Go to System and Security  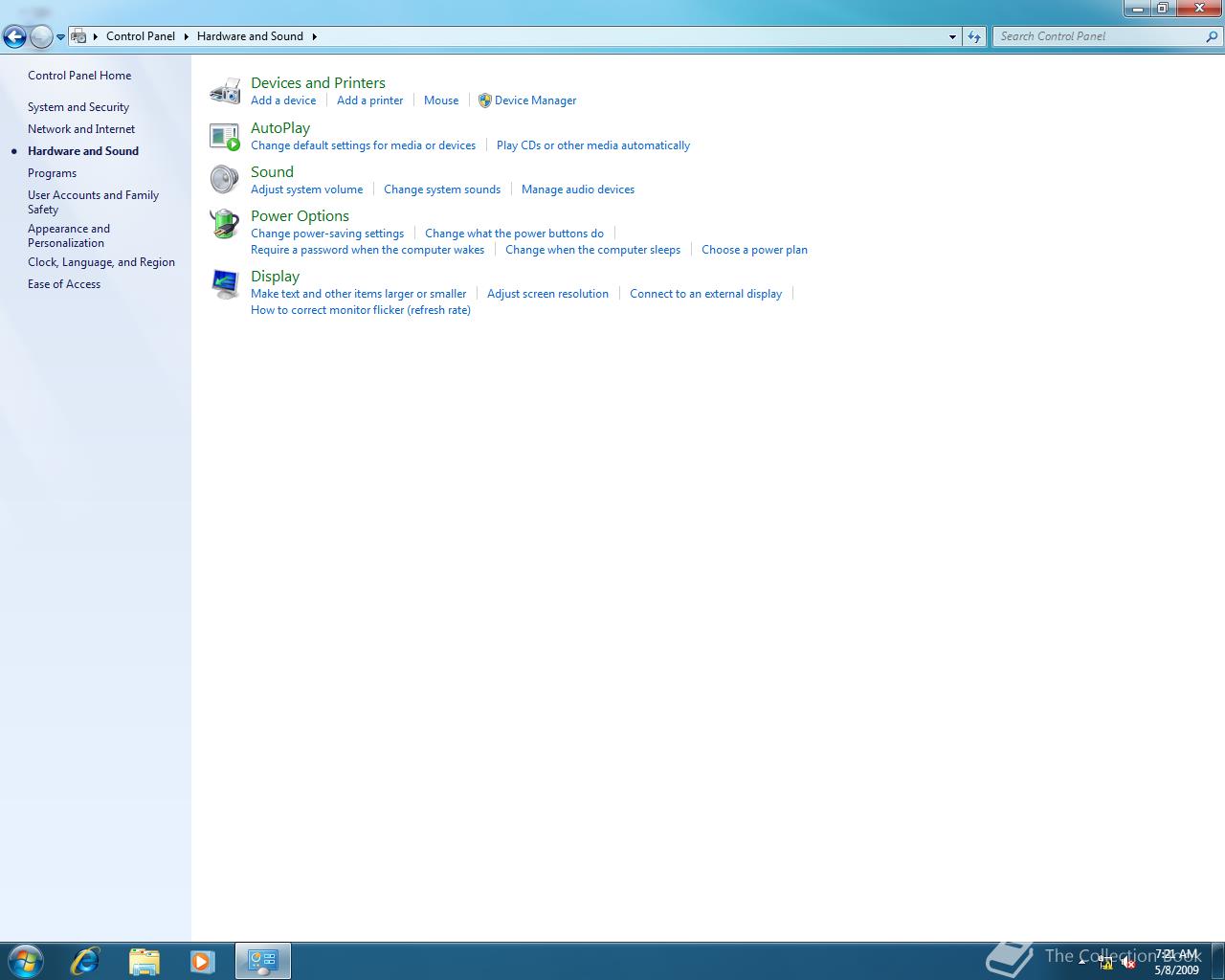click(x=78, y=107)
